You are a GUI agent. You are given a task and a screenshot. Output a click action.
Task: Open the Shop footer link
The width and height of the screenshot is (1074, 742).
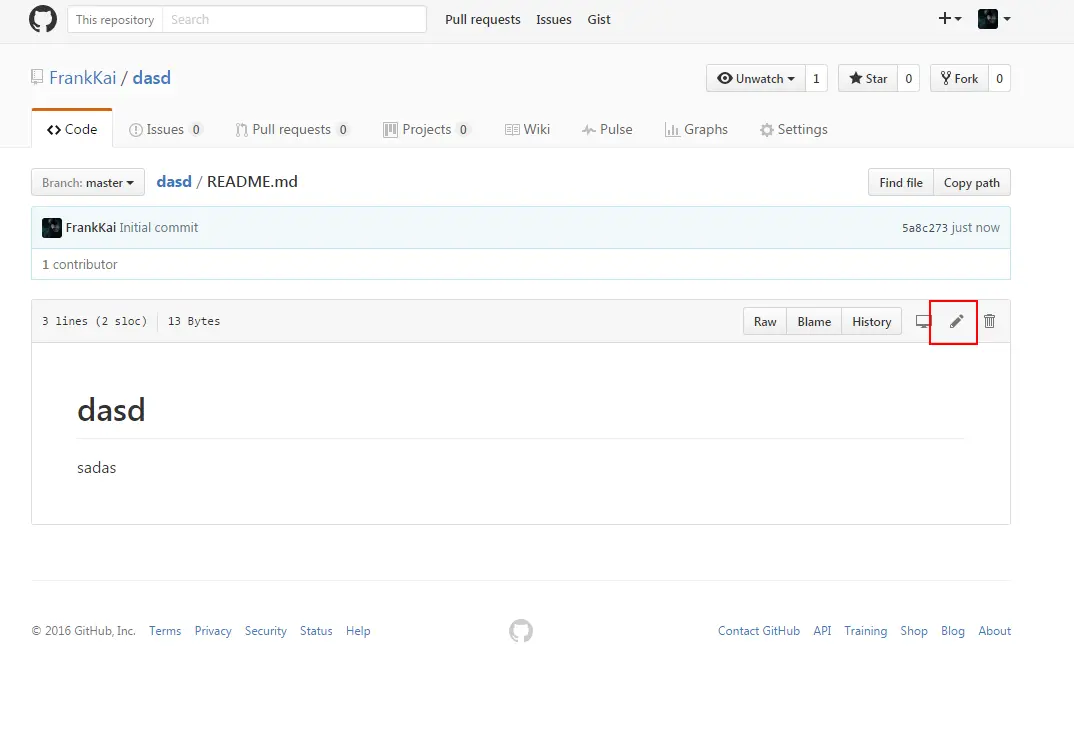[x=914, y=630]
